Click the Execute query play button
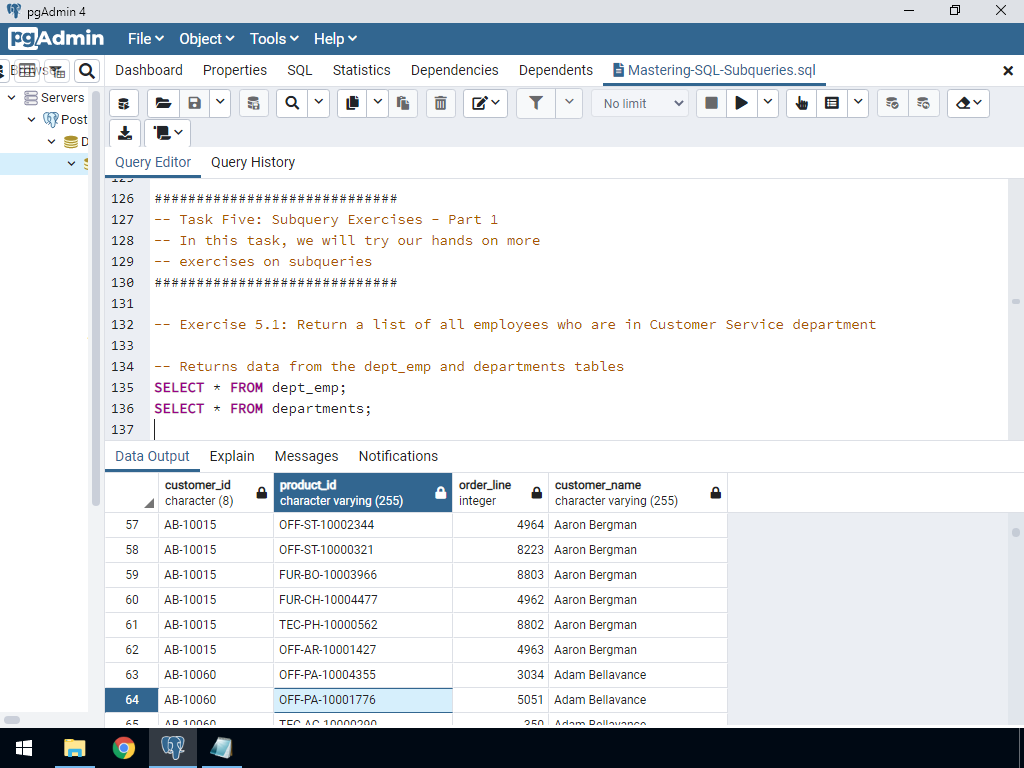Viewport: 1024px width, 768px height. pyautogui.click(x=741, y=103)
